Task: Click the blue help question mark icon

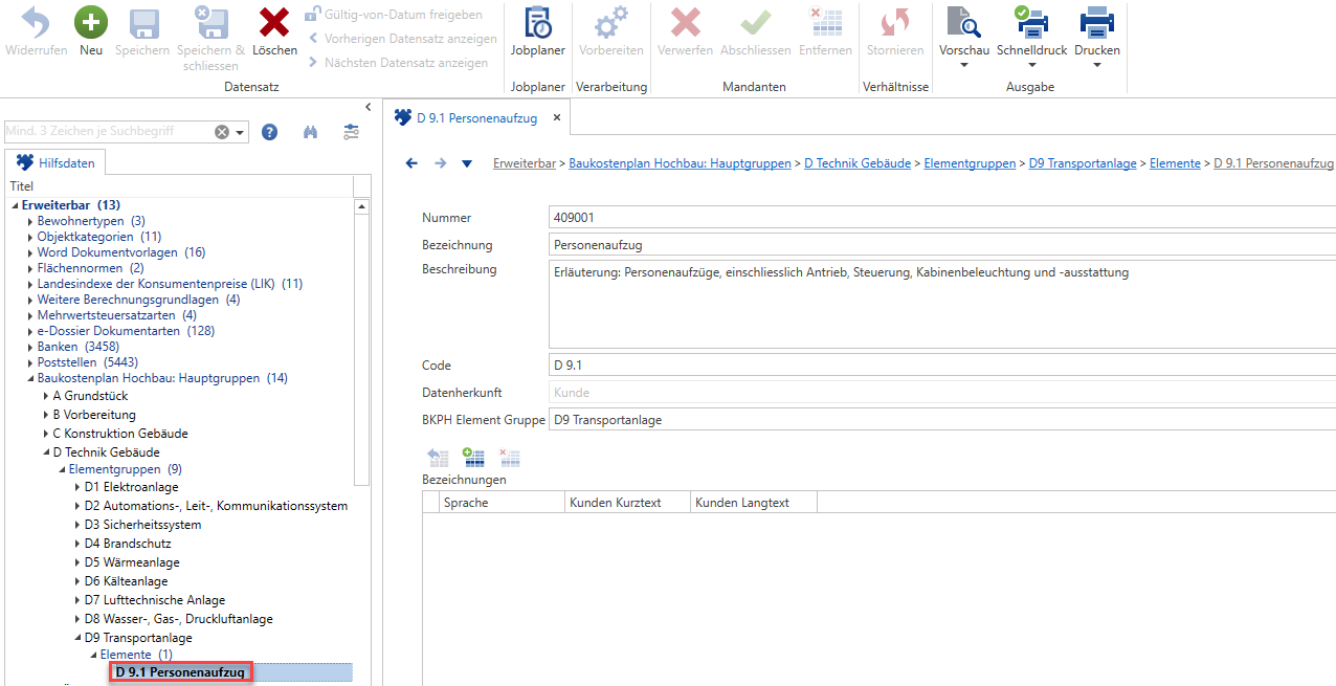Action: pos(269,132)
